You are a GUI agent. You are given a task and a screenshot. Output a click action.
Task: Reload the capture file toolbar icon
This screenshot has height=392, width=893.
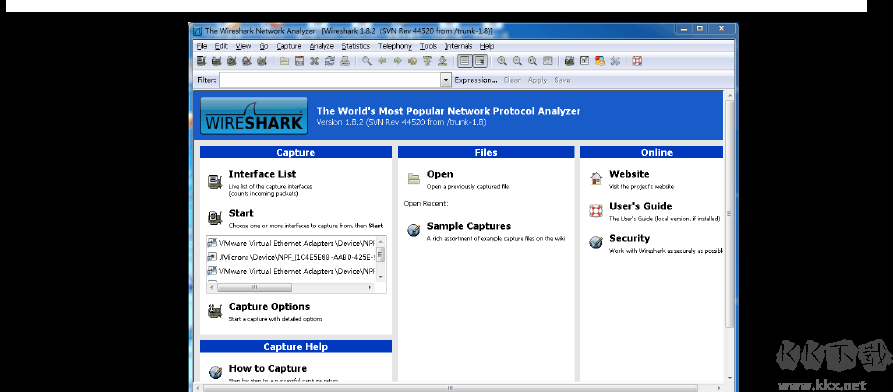[x=329, y=61]
